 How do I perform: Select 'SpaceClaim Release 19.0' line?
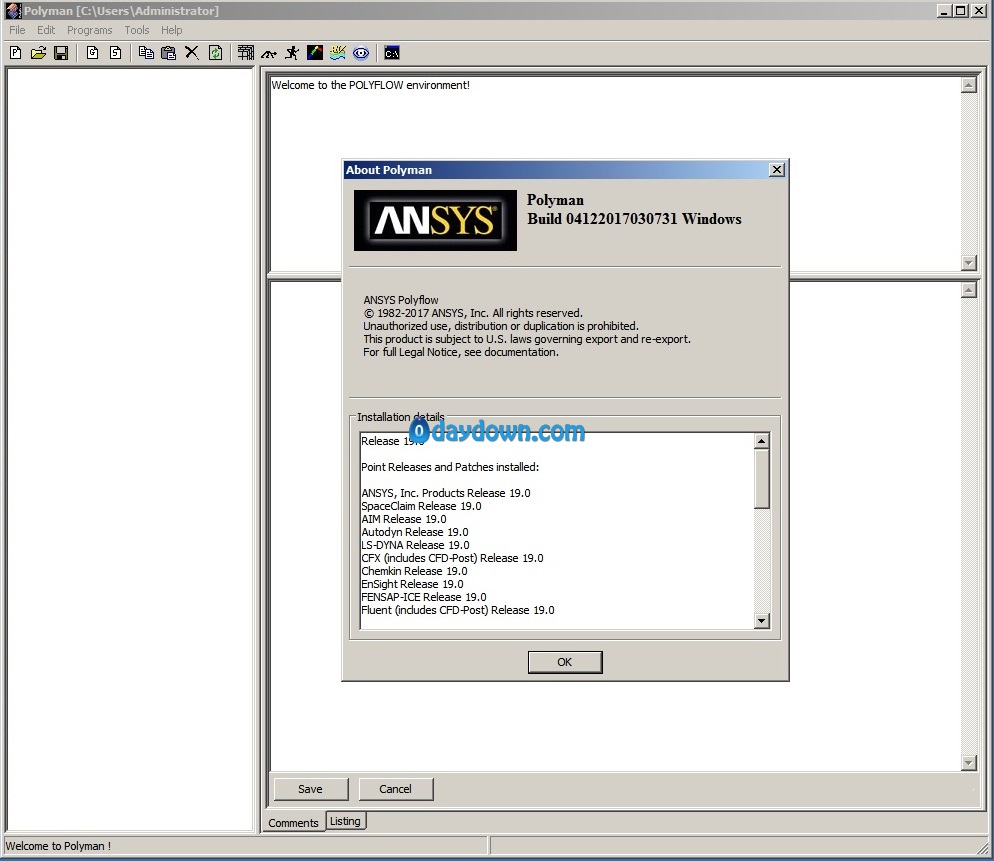(421, 506)
